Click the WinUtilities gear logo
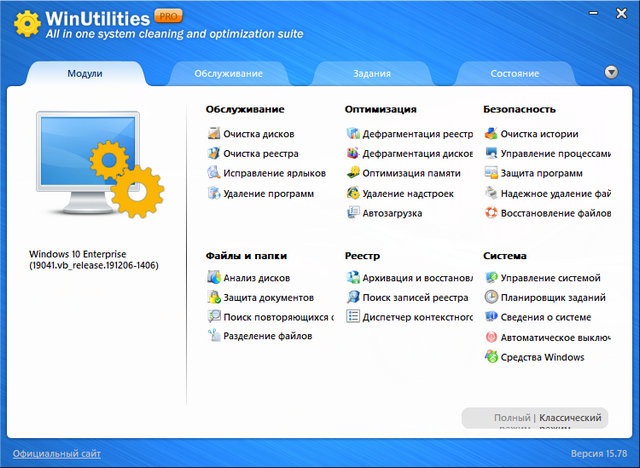The height and width of the screenshot is (468, 640). [27, 24]
